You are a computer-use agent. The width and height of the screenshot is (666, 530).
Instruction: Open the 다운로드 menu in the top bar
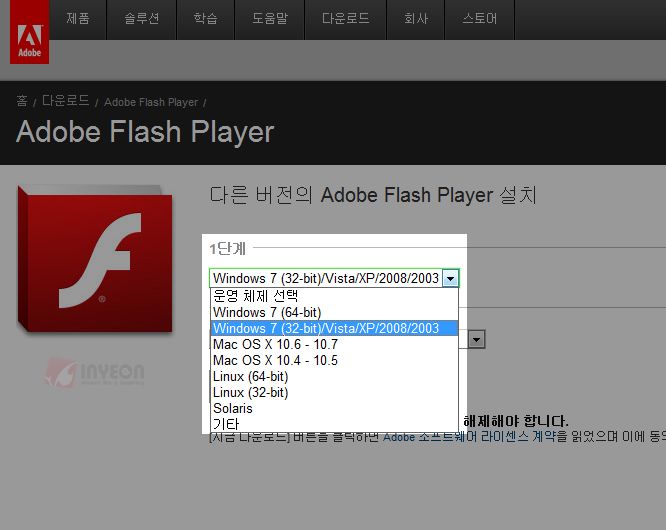(x=345, y=19)
